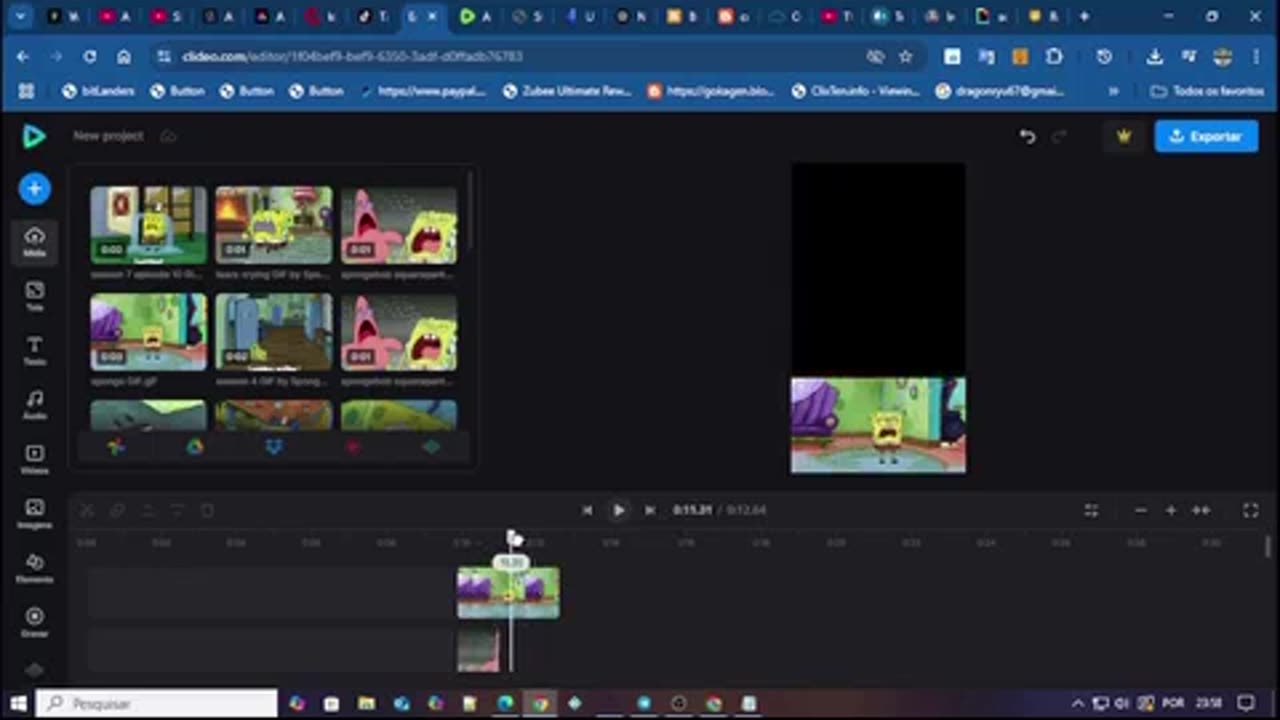Click the playhead marker on the timeline
Image resolution: width=1280 pixels, height=720 pixels.
click(x=513, y=540)
